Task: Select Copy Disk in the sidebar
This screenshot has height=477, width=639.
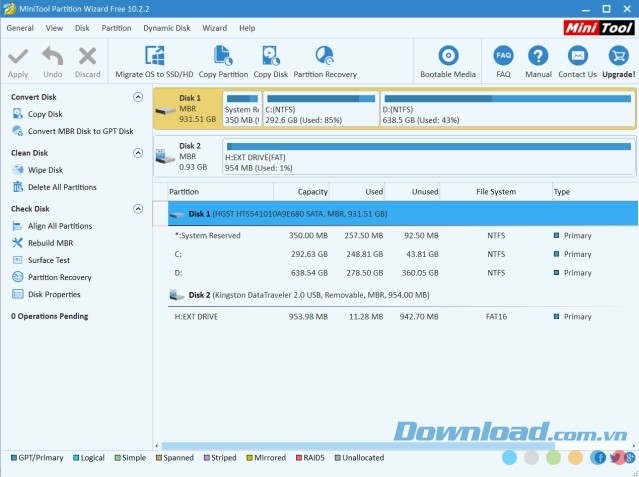Action: 45,114
